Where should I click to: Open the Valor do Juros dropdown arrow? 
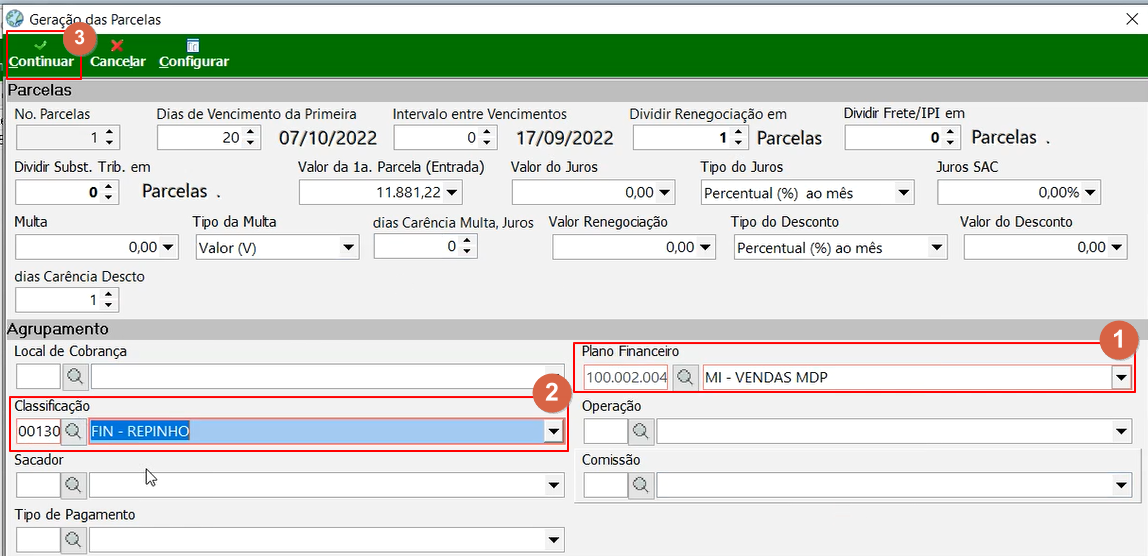click(665, 193)
